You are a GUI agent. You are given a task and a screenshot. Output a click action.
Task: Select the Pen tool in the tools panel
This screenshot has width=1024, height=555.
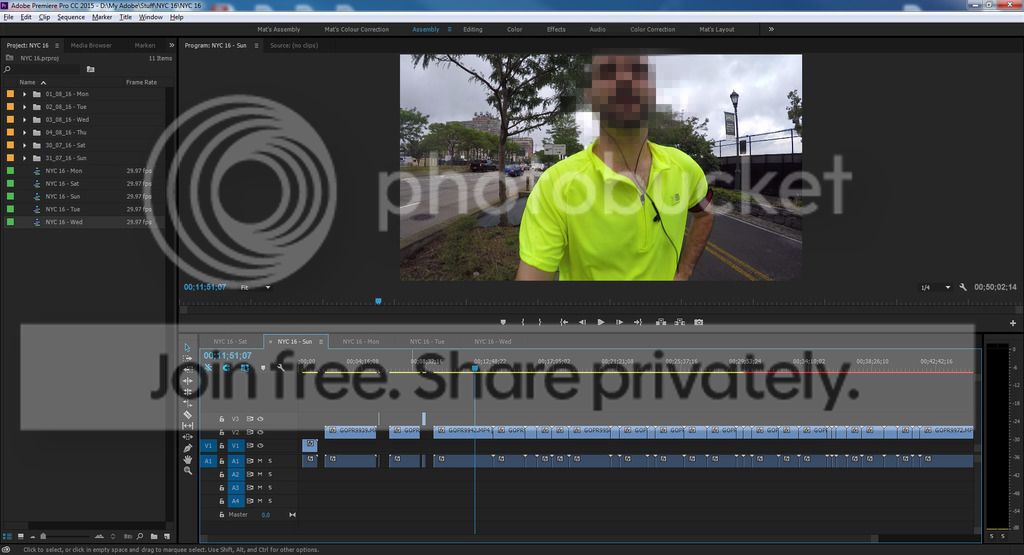pos(188,447)
